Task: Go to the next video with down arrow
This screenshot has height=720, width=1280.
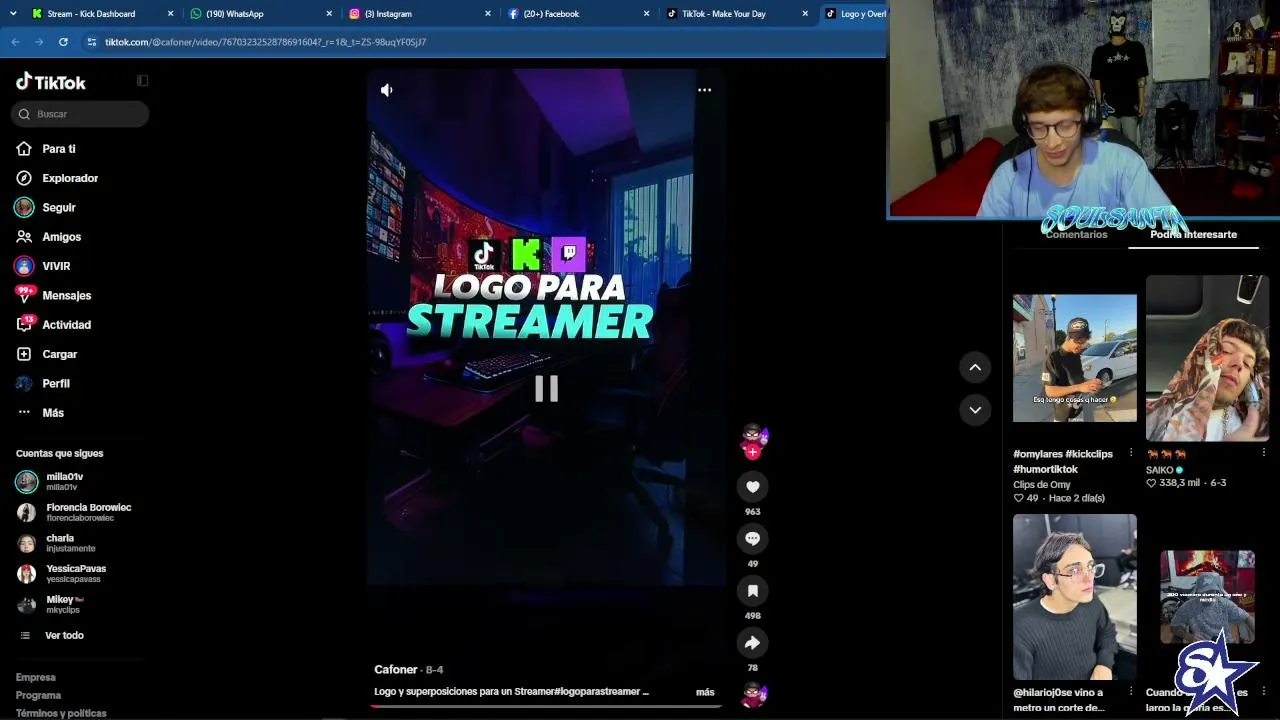Action: (x=975, y=409)
